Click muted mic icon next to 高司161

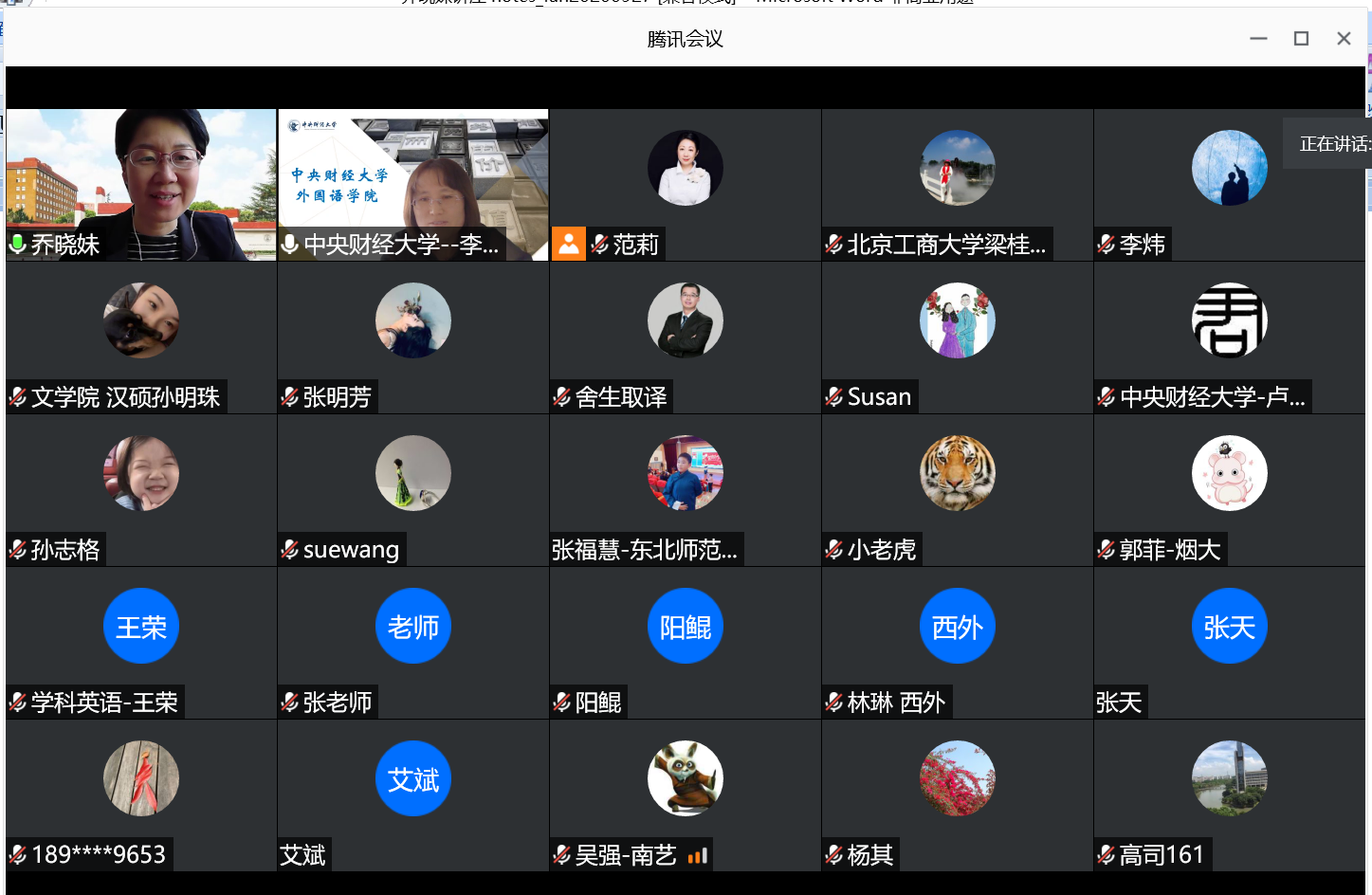(1106, 855)
